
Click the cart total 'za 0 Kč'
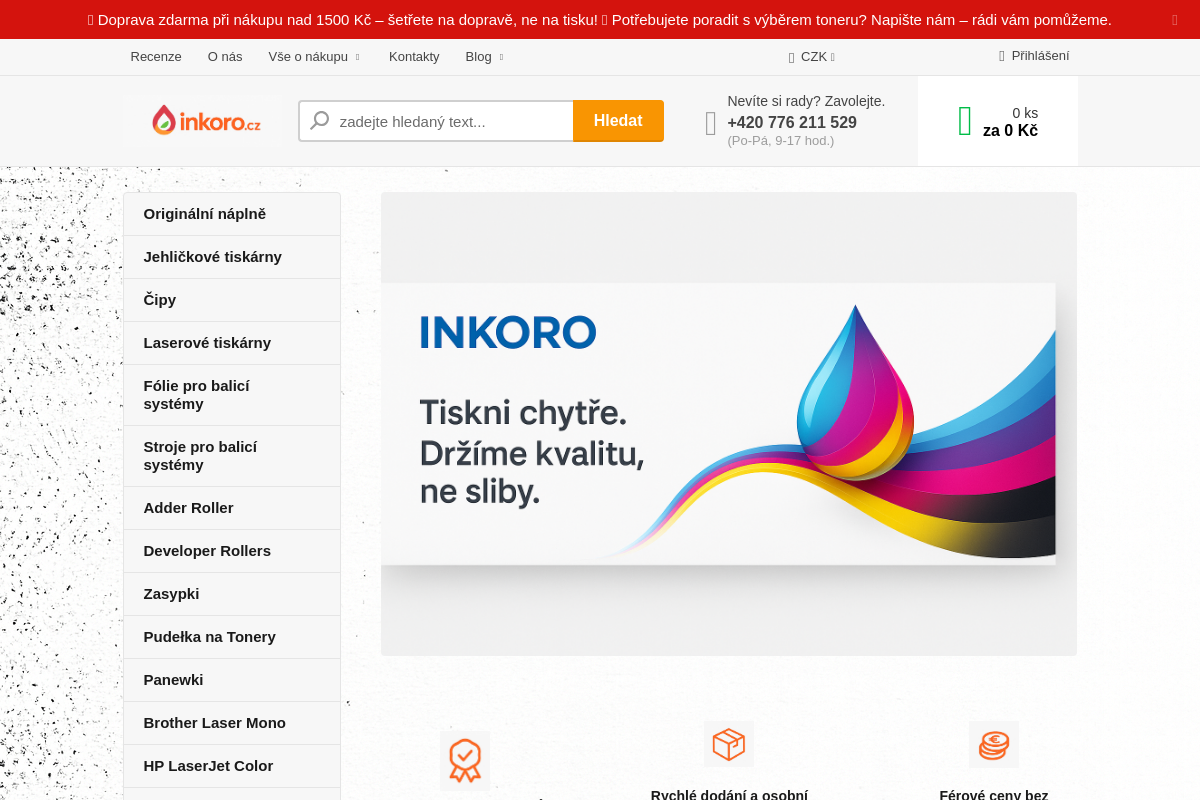click(x=1010, y=131)
